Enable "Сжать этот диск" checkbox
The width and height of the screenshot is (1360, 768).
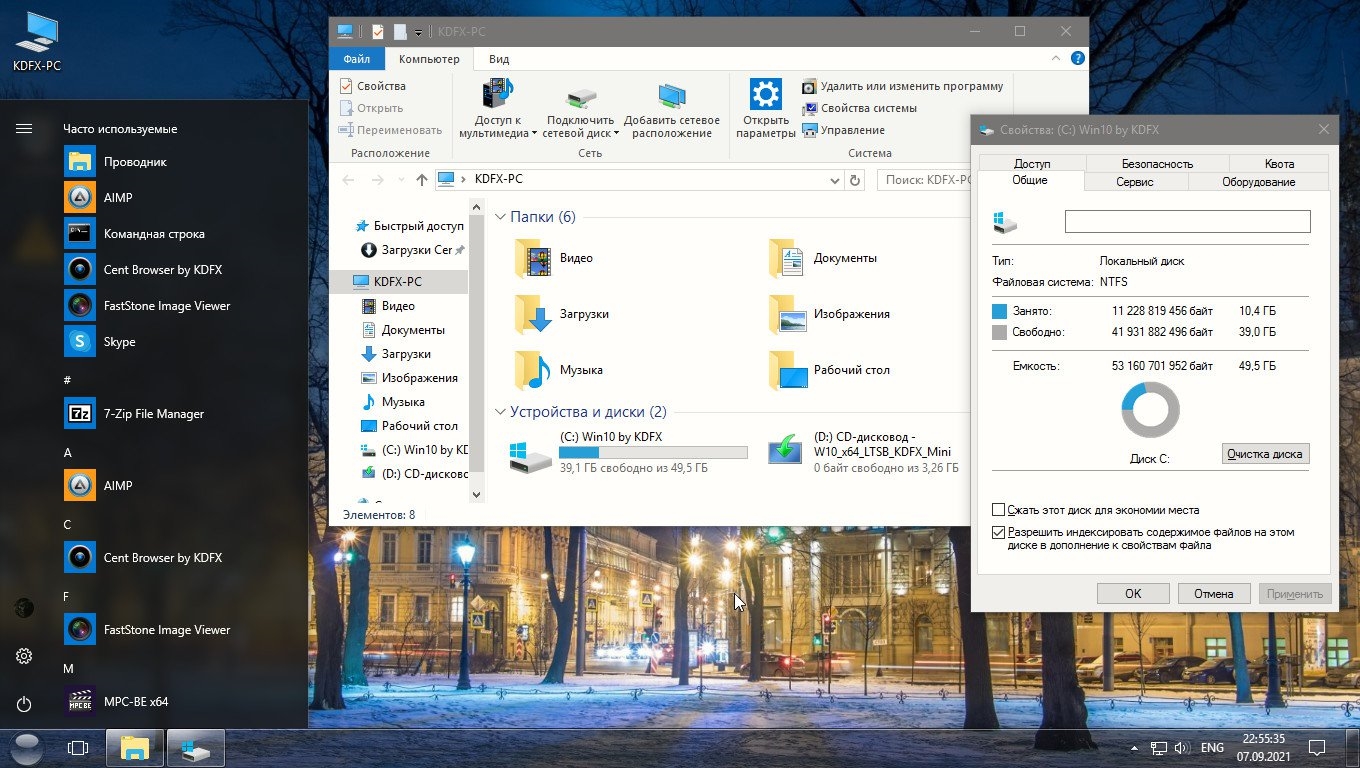(999, 510)
